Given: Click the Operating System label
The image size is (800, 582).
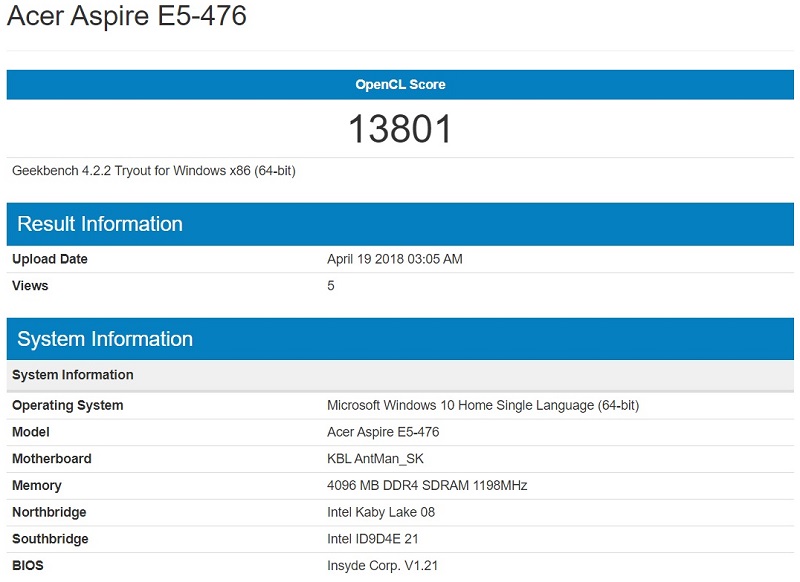Looking at the screenshot, I should click(68, 406).
